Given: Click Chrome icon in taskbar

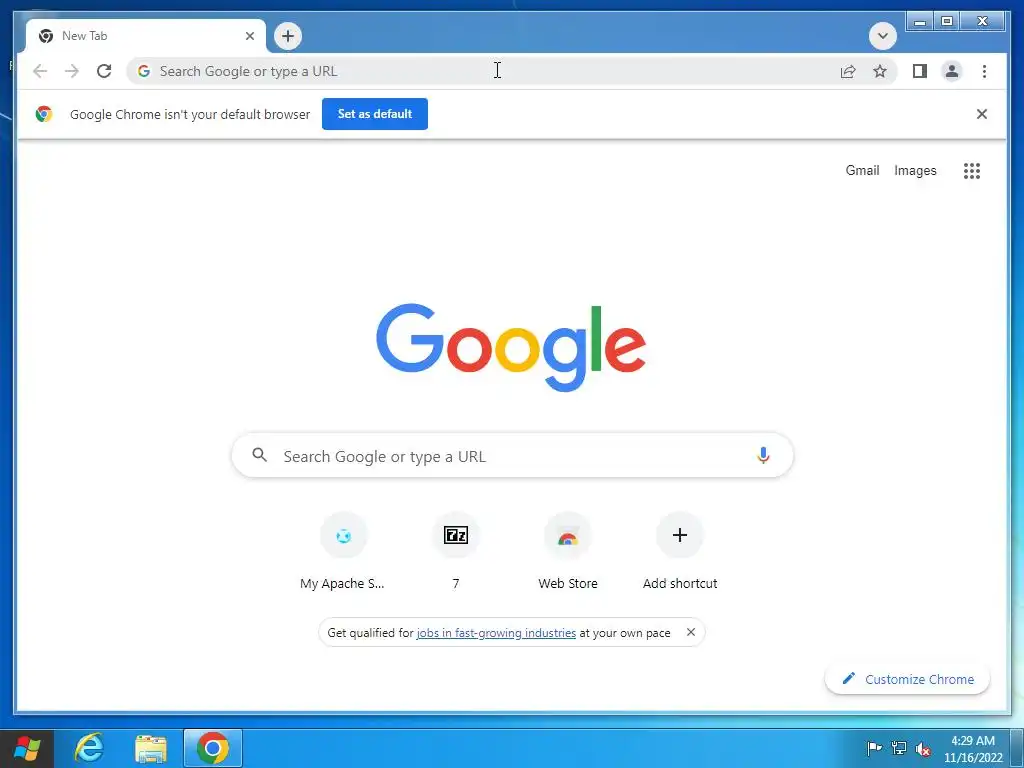Looking at the screenshot, I should pyautogui.click(x=213, y=748).
